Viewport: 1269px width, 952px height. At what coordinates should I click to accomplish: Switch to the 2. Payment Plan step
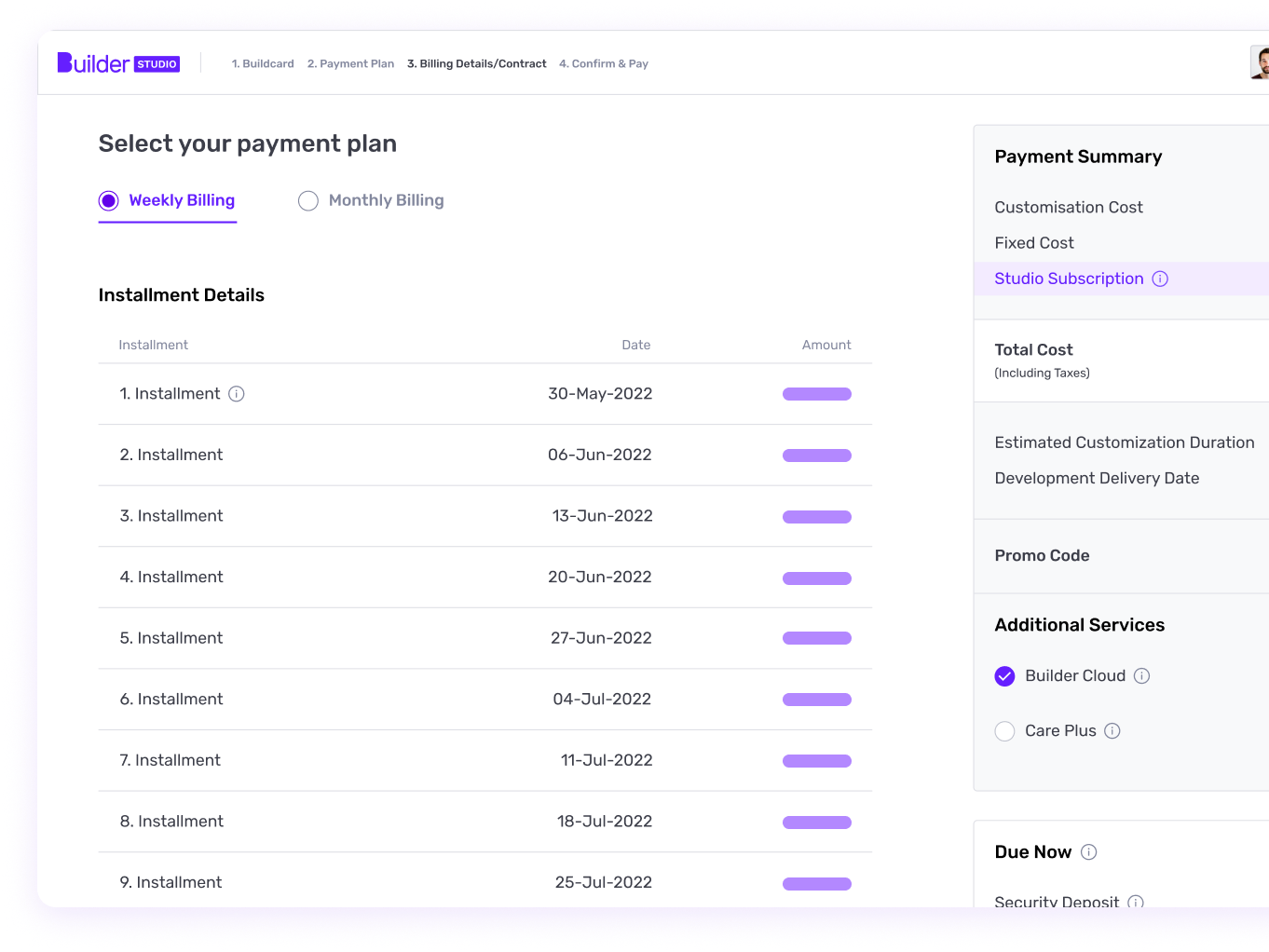[350, 63]
